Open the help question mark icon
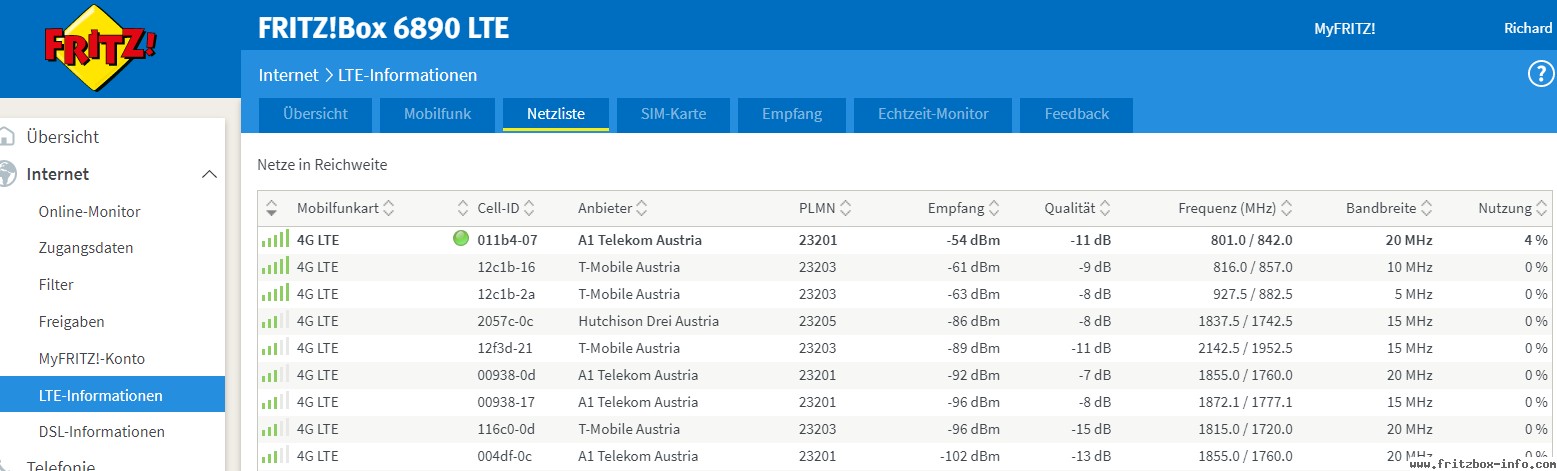The height and width of the screenshot is (471, 1557). [1540, 74]
